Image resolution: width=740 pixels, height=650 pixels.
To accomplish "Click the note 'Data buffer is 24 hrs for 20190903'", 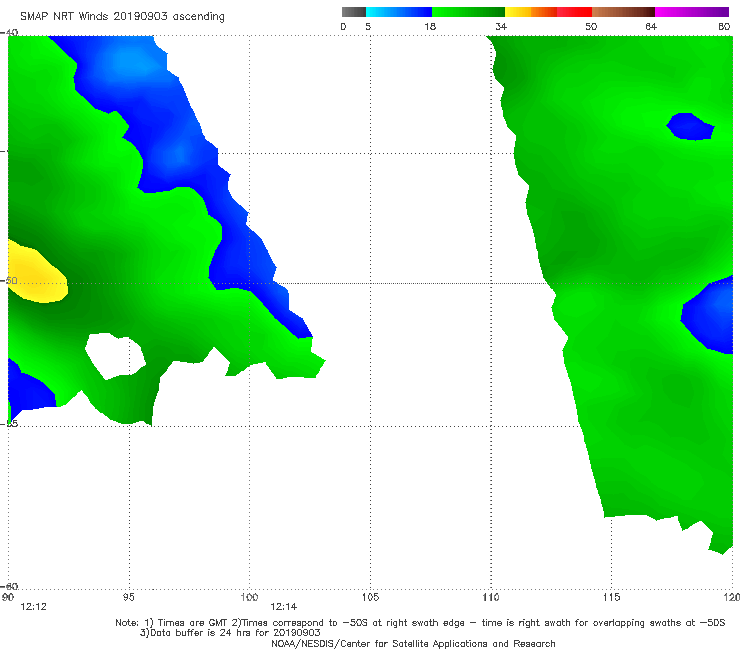I will click(230, 633).
